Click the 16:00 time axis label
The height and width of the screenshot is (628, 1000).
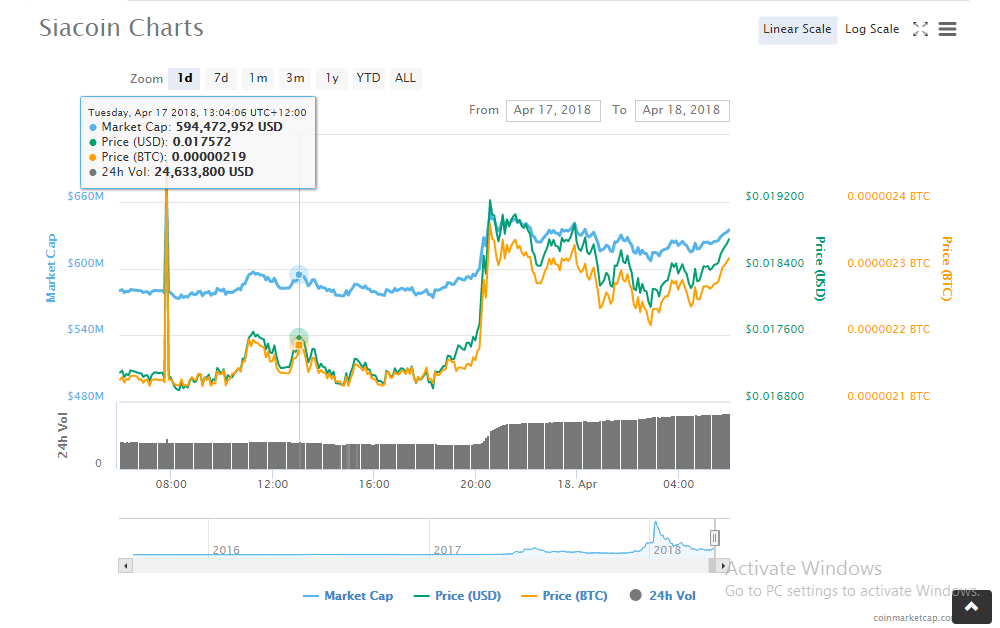click(374, 485)
